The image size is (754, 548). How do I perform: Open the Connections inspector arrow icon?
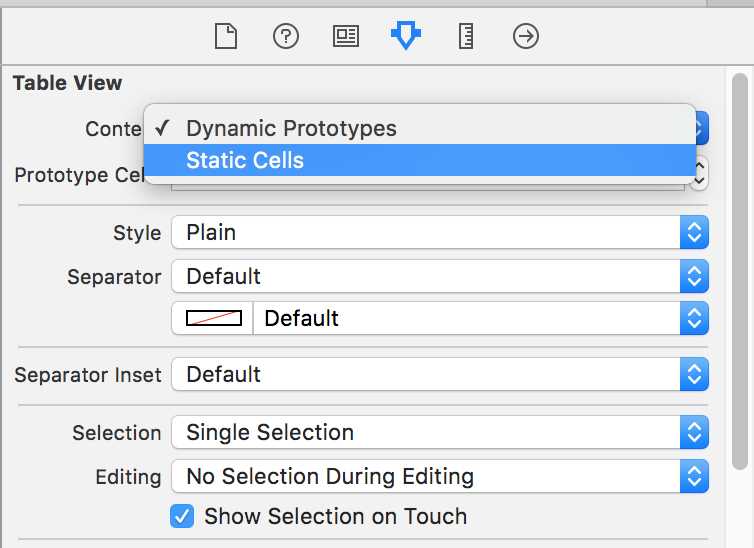point(526,36)
